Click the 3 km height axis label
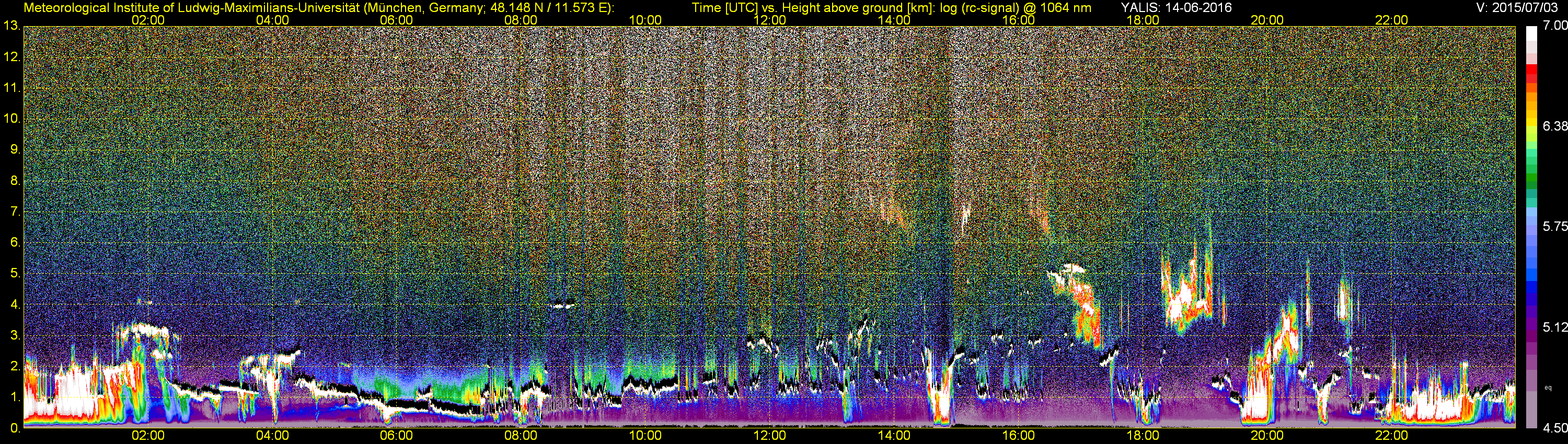Screen dimensions: 1568x444 pos(15,336)
